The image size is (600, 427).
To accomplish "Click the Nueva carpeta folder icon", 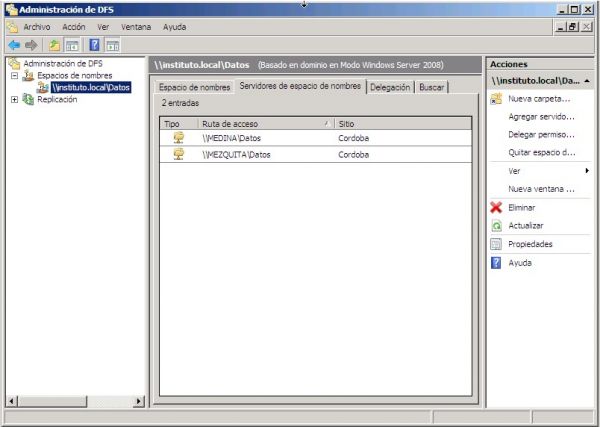I will click(496, 99).
